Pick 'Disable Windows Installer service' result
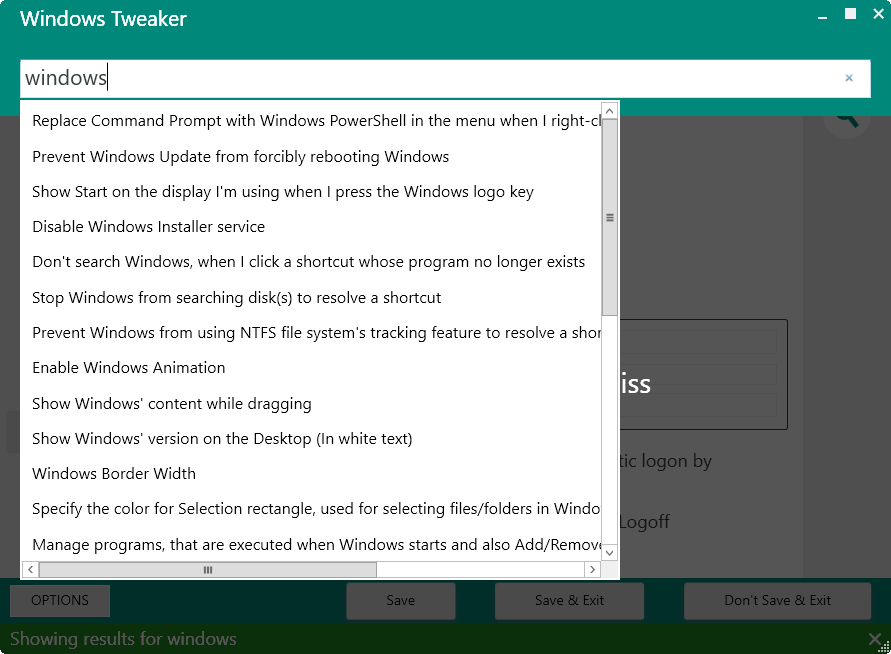891x654 pixels. (311, 227)
